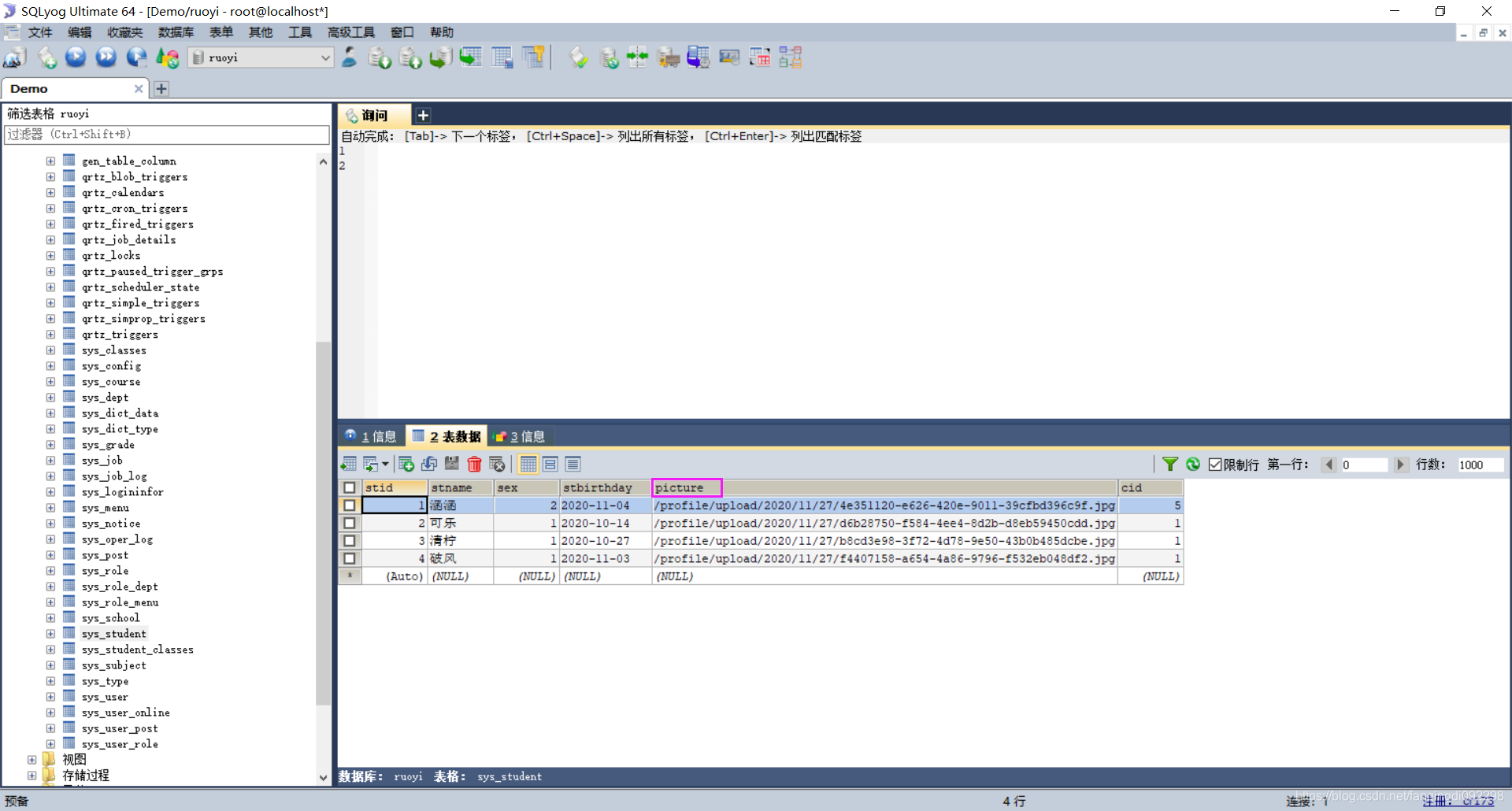Refresh the table data grid
Screen dimensions: 1512x811
coord(1193,465)
